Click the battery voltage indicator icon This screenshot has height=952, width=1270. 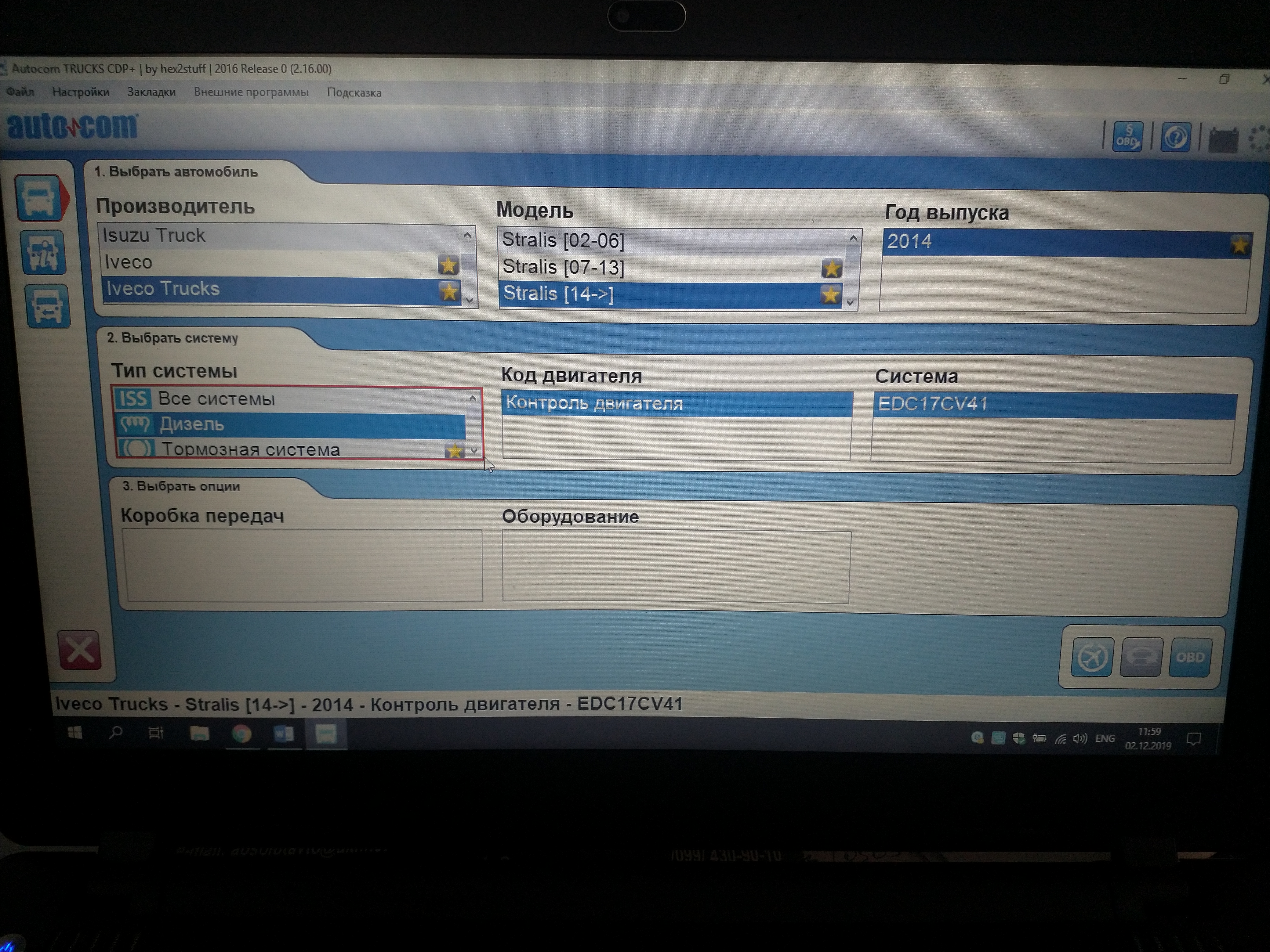coord(1223,139)
